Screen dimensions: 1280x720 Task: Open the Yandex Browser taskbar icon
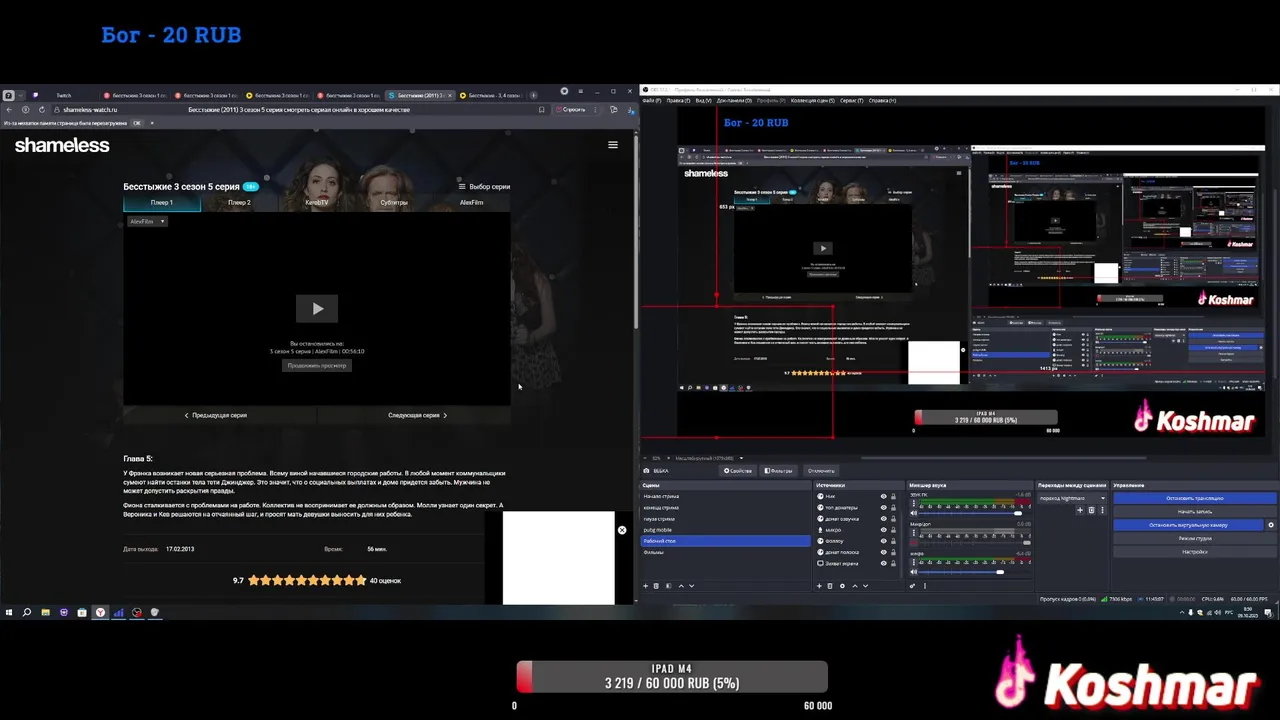point(100,612)
